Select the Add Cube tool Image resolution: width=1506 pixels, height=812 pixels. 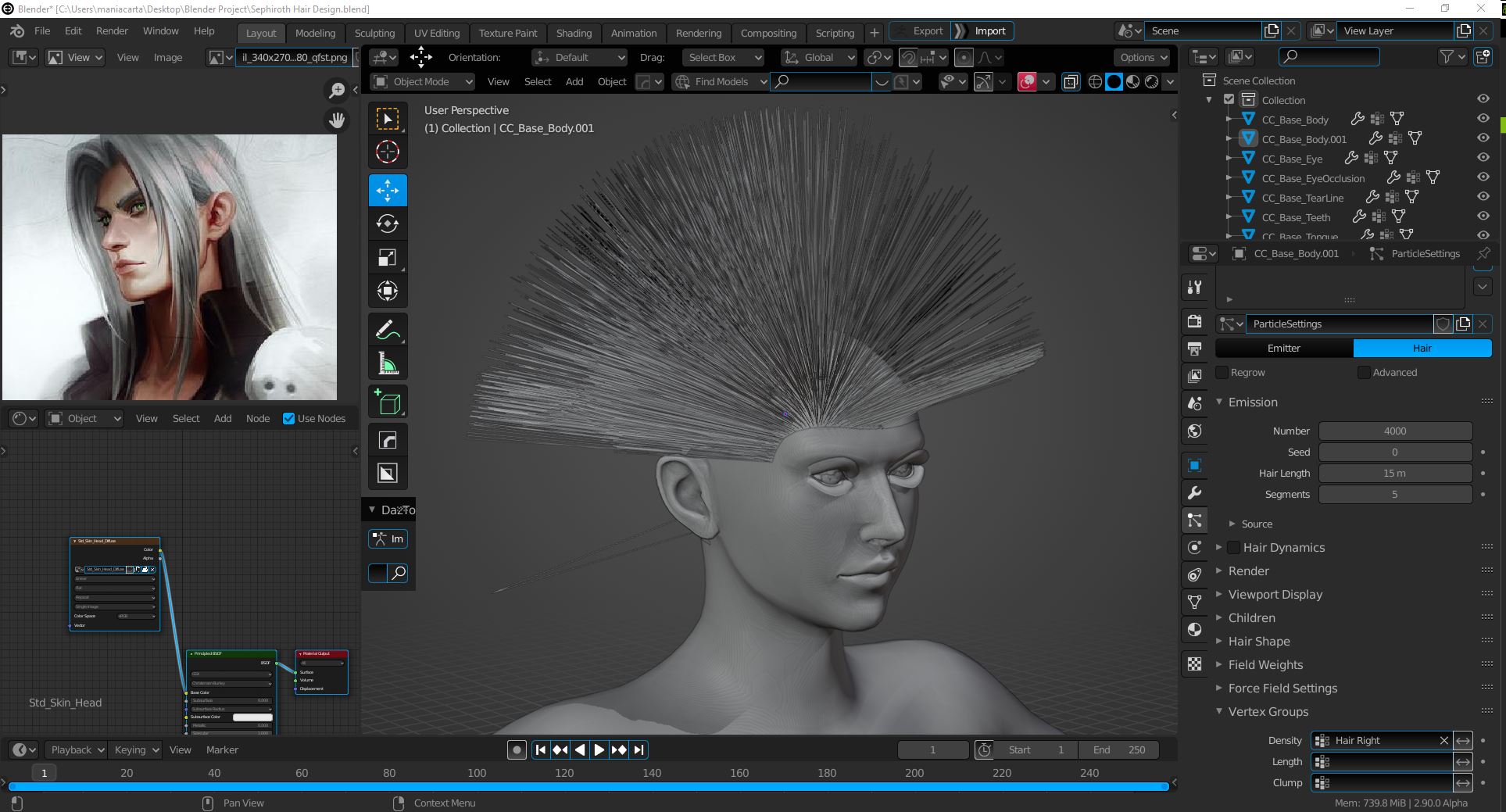(388, 402)
